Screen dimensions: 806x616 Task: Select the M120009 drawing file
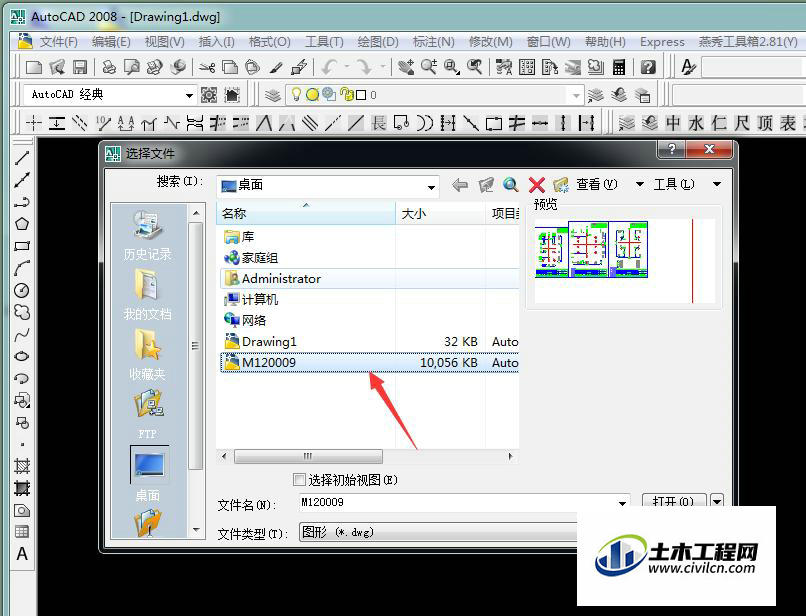pos(369,363)
